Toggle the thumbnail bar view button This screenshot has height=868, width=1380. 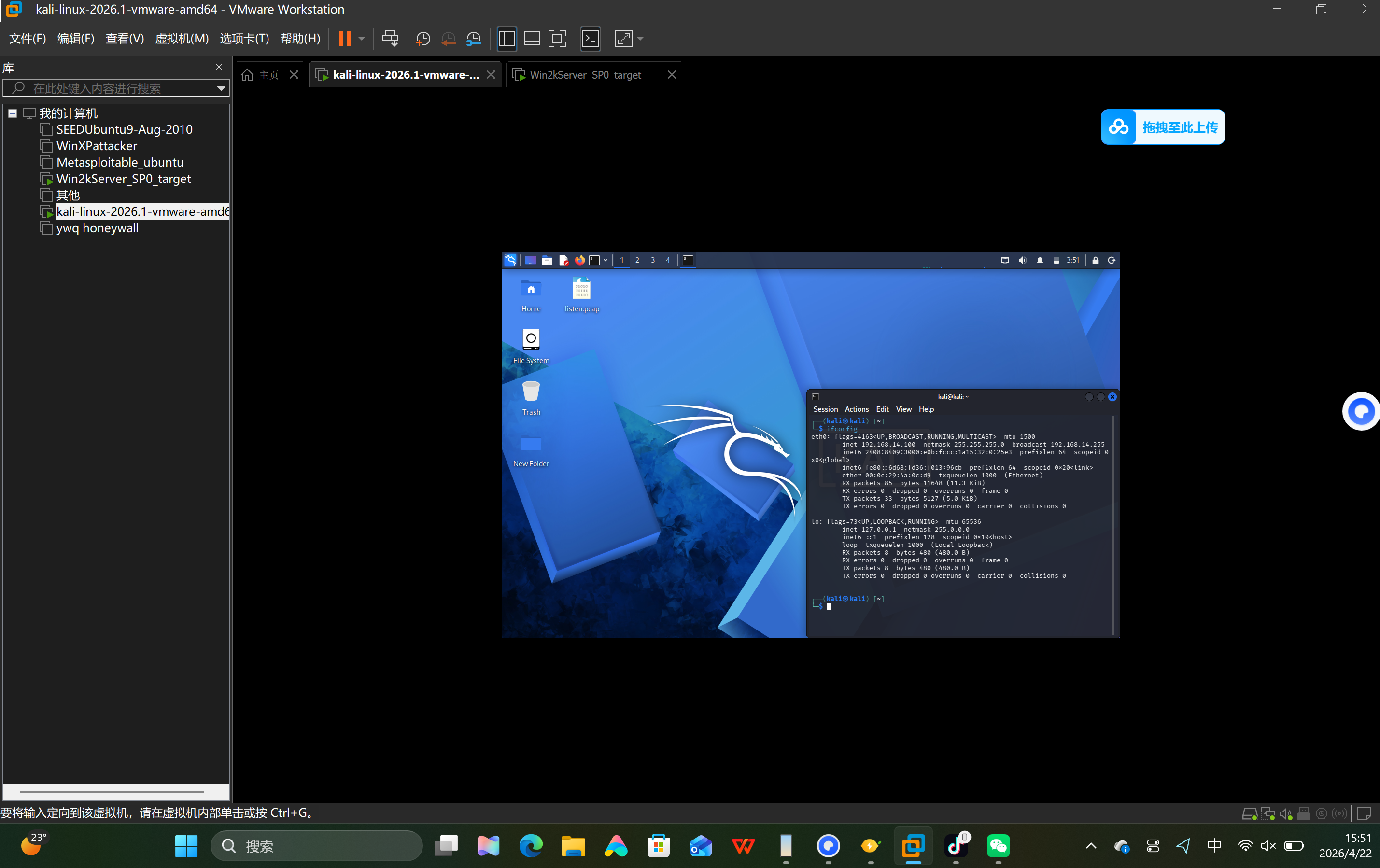(532, 39)
